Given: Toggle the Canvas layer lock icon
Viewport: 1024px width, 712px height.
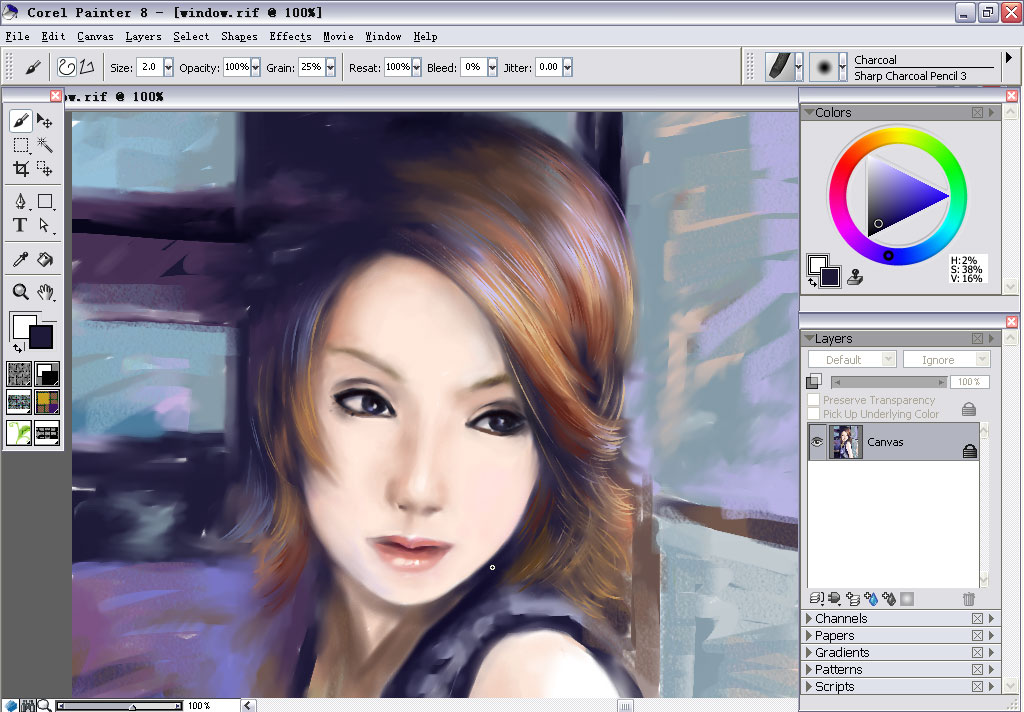Looking at the screenshot, I should coord(970,451).
